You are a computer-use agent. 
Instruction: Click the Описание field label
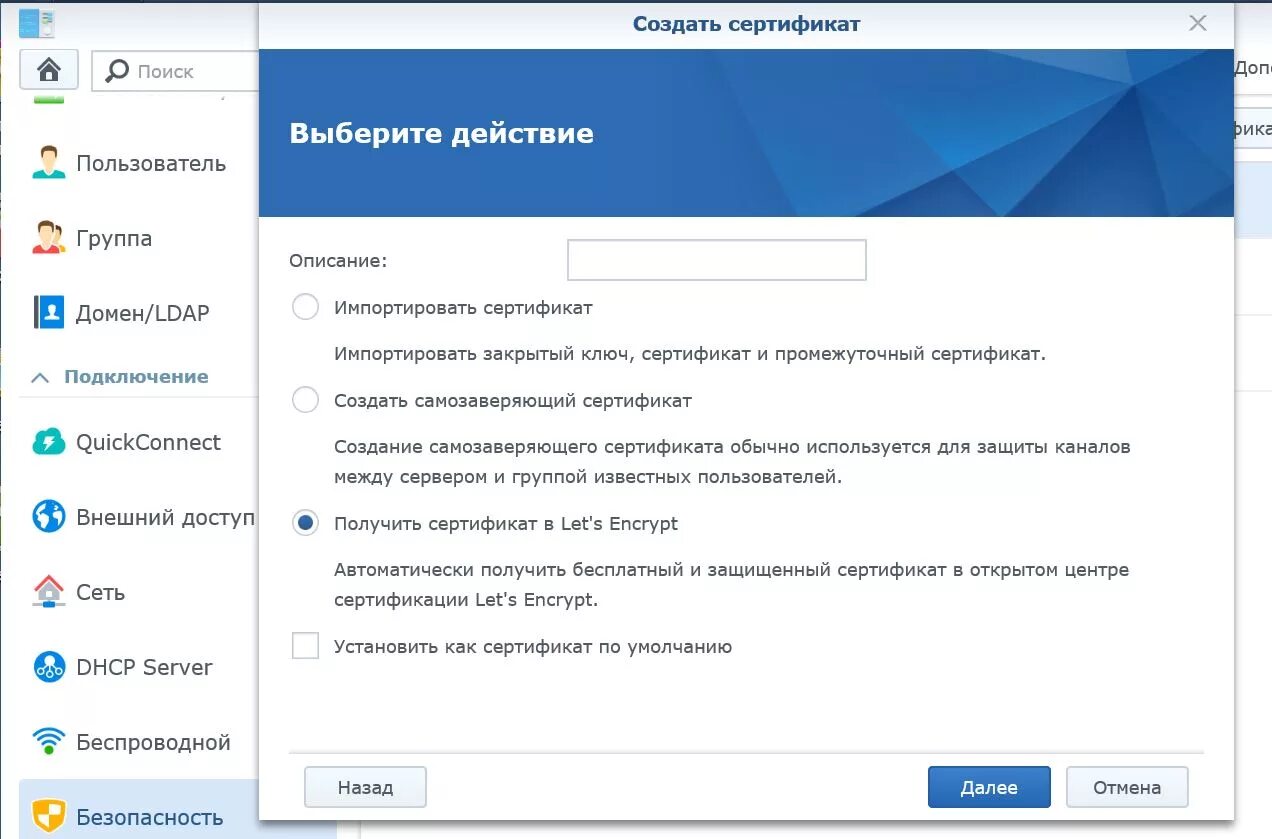tap(338, 260)
